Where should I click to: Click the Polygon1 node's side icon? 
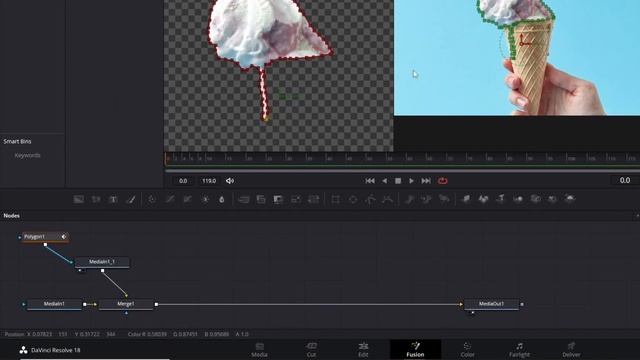coord(64,237)
